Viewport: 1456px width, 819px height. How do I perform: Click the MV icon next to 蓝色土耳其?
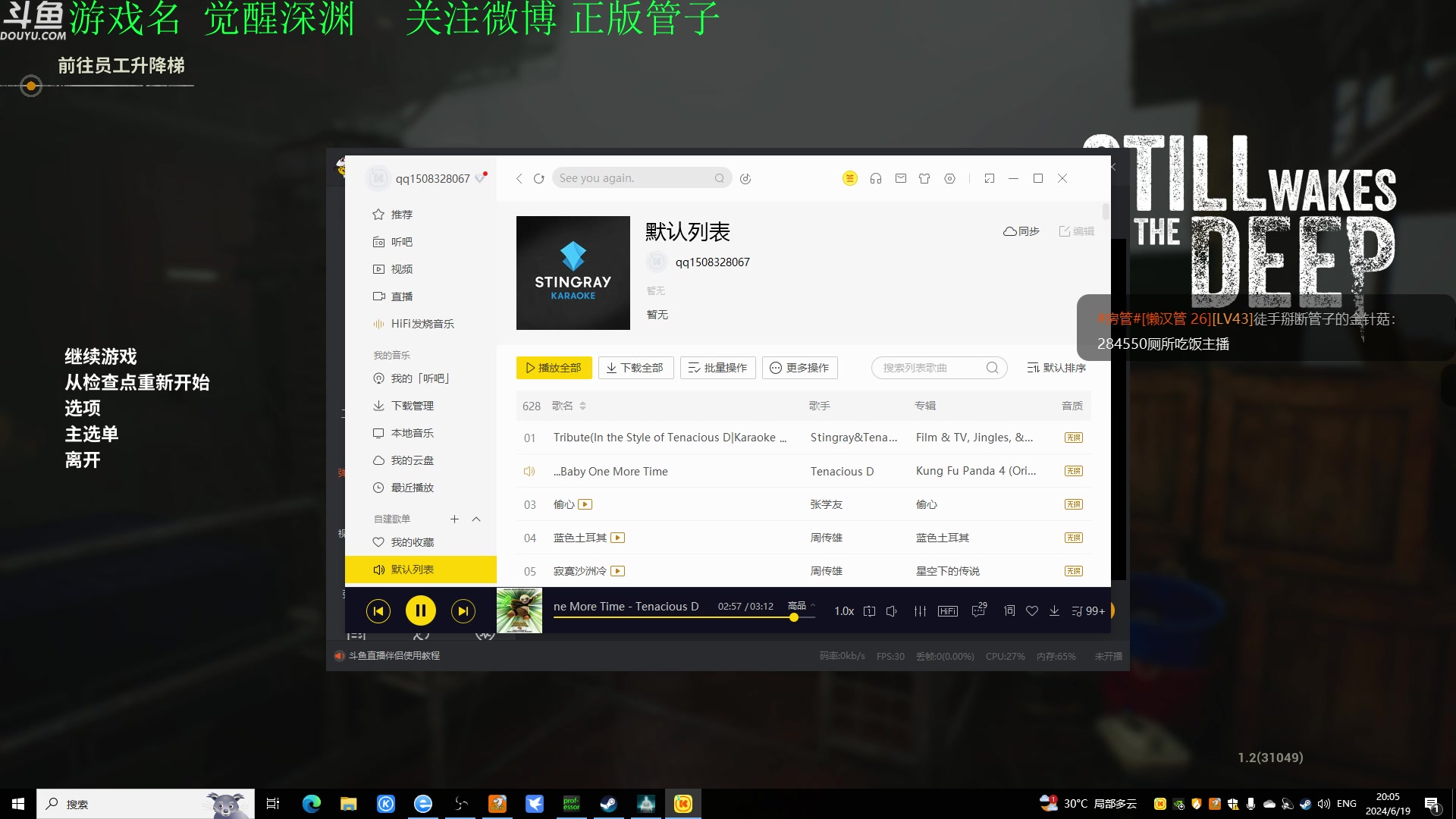pos(617,538)
